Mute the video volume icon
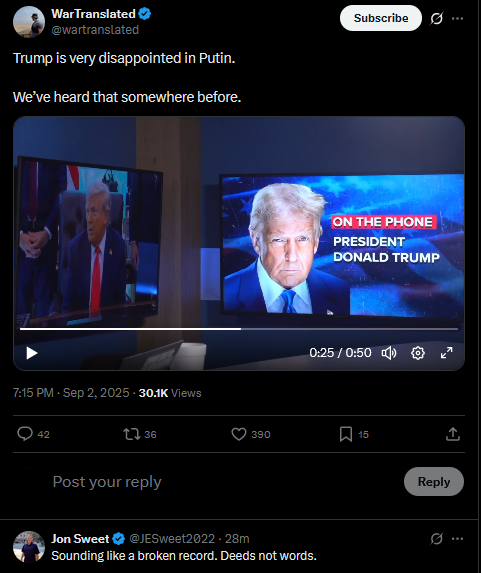 tap(389, 353)
